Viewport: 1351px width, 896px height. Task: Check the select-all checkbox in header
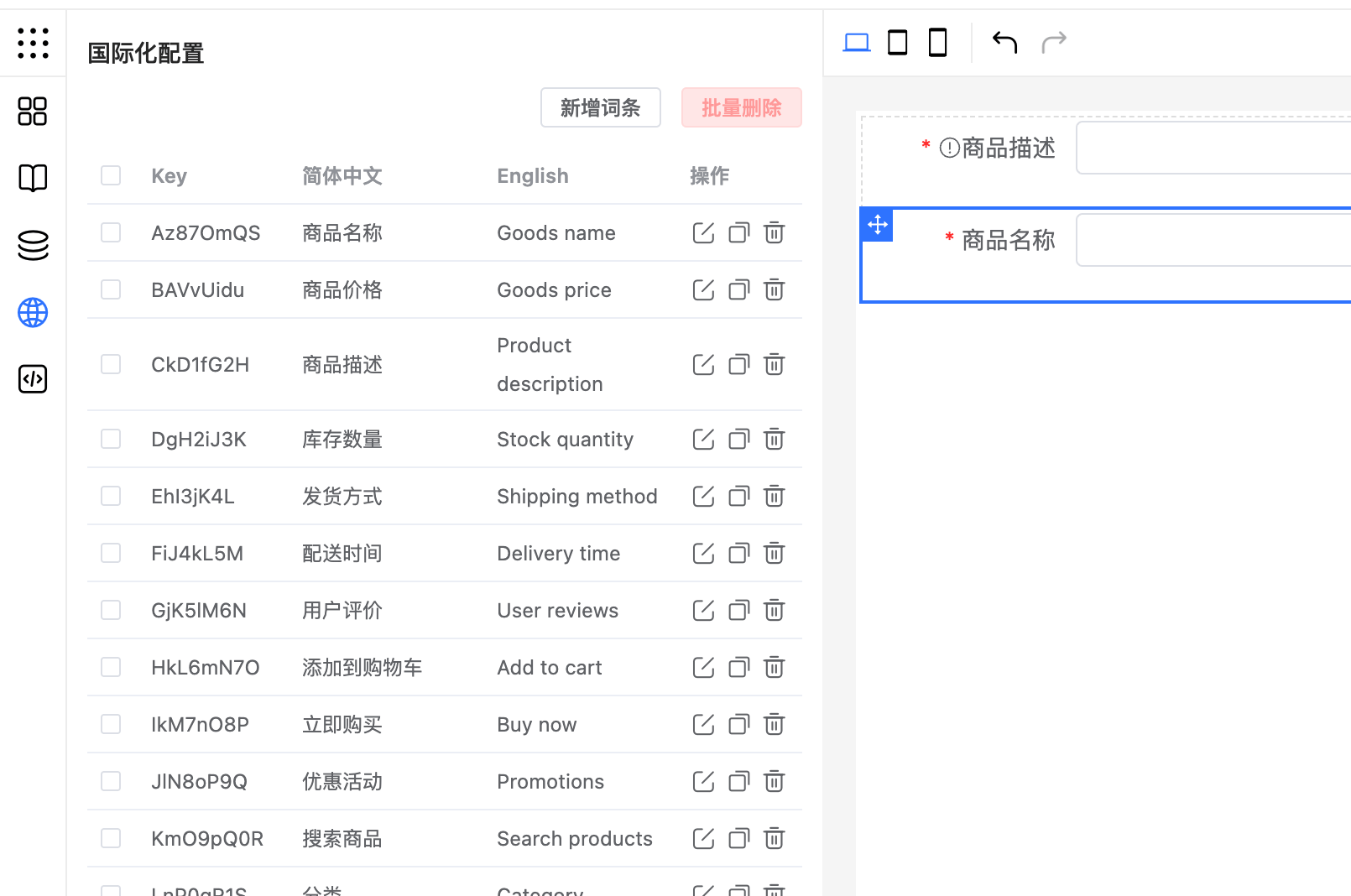pyautogui.click(x=111, y=175)
